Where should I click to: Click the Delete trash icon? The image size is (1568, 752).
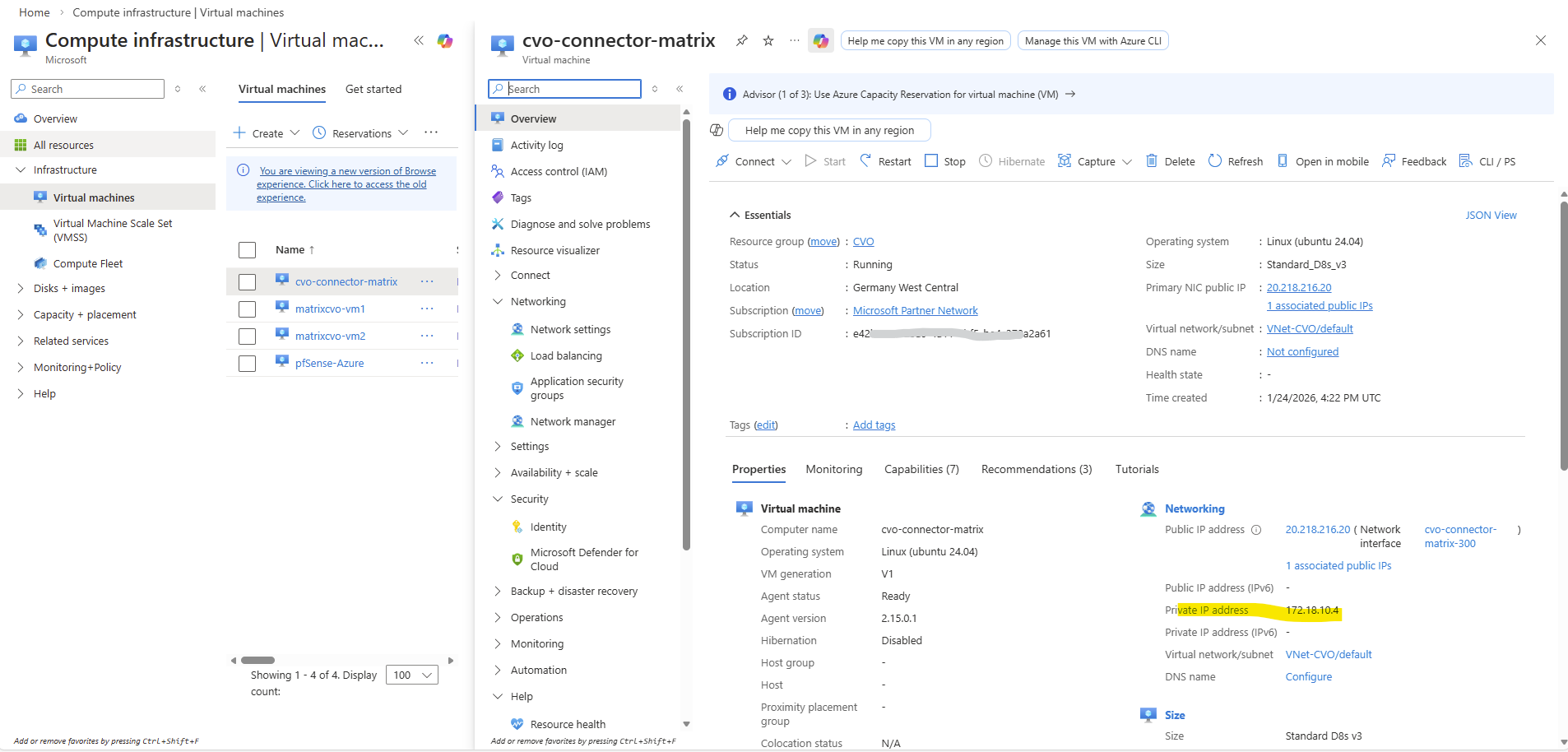(x=1152, y=161)
